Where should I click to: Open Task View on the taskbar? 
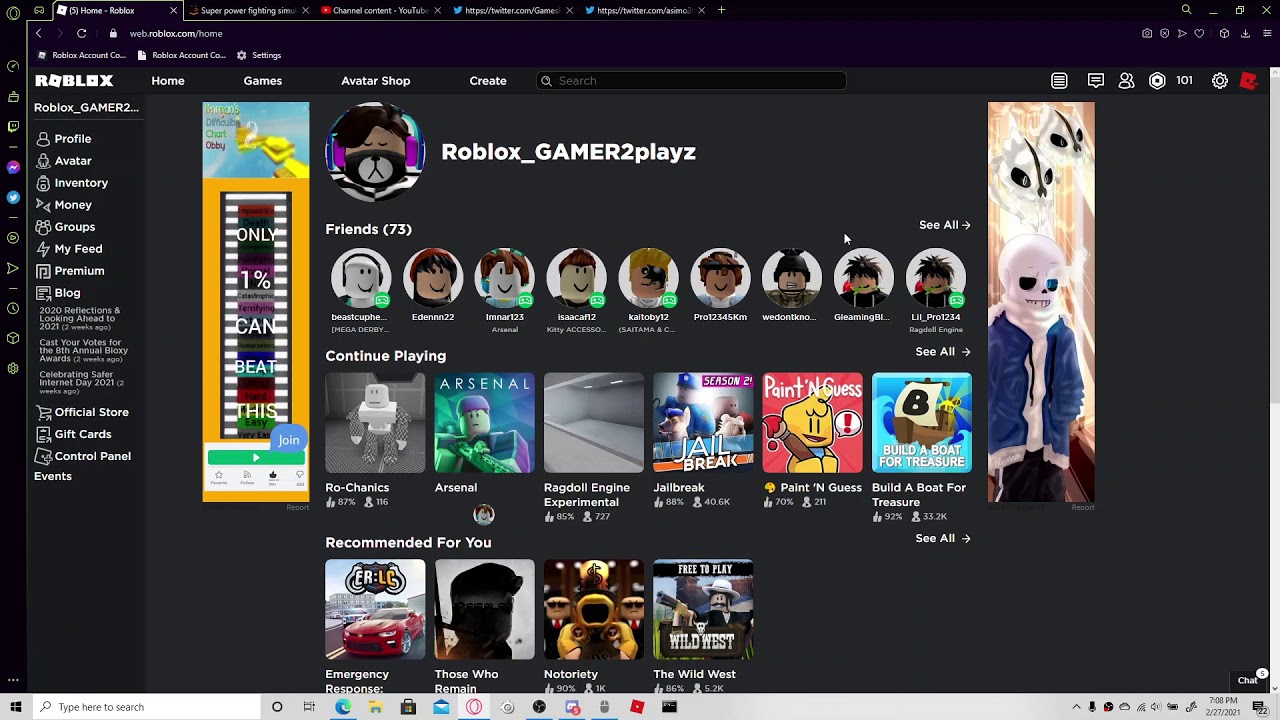[x=309, y=707]
